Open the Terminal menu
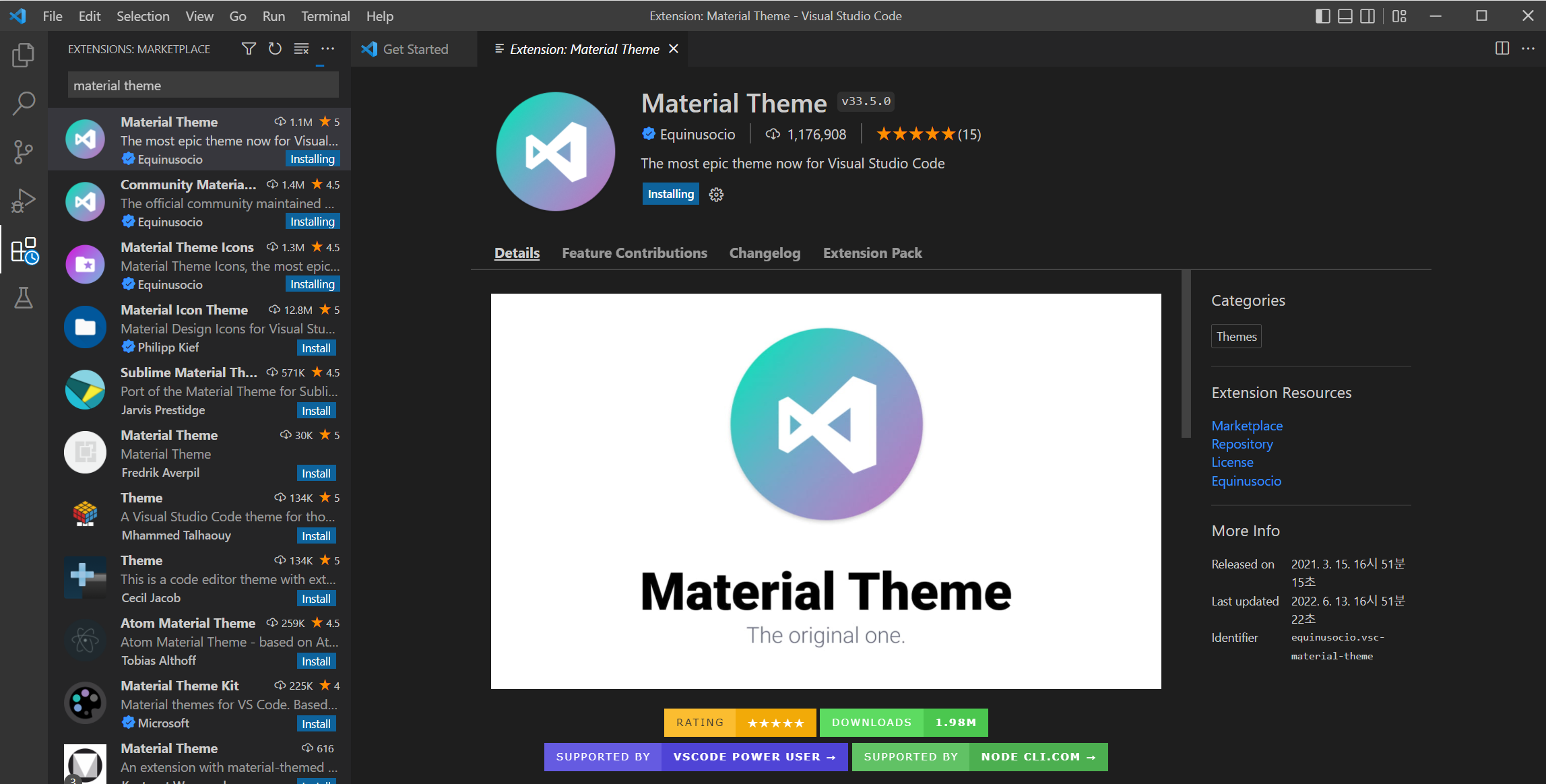 click(x=325, y=16)
